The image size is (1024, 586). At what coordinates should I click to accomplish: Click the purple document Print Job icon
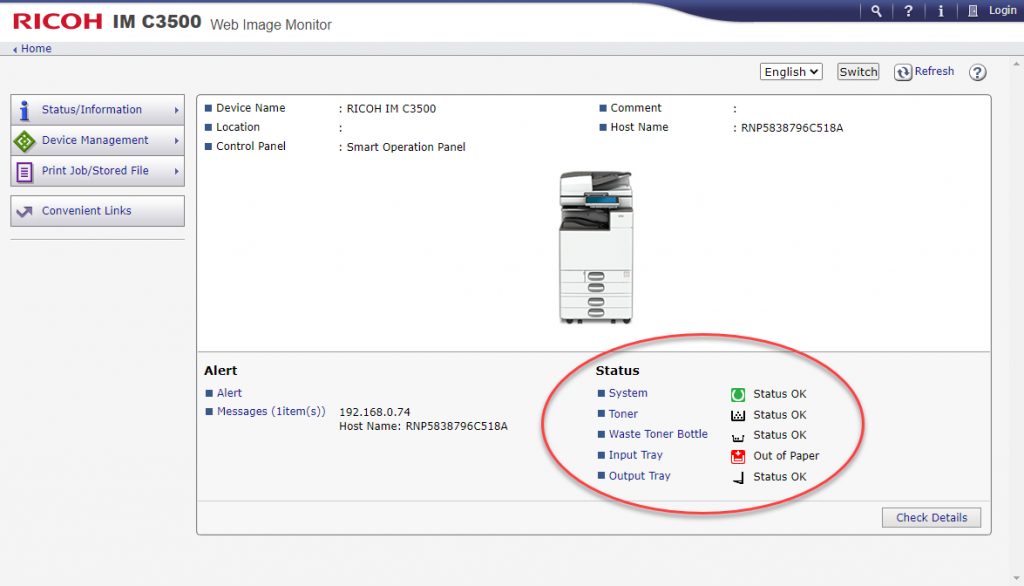(x=24, y=172)
